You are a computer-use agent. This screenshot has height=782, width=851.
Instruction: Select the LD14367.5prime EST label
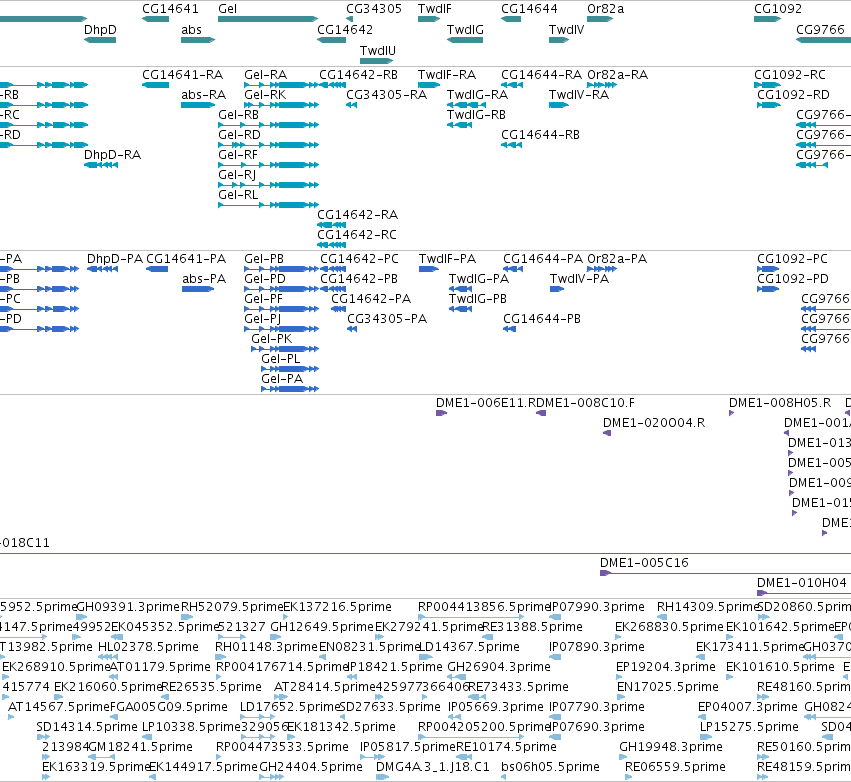(x=469, y=647)
